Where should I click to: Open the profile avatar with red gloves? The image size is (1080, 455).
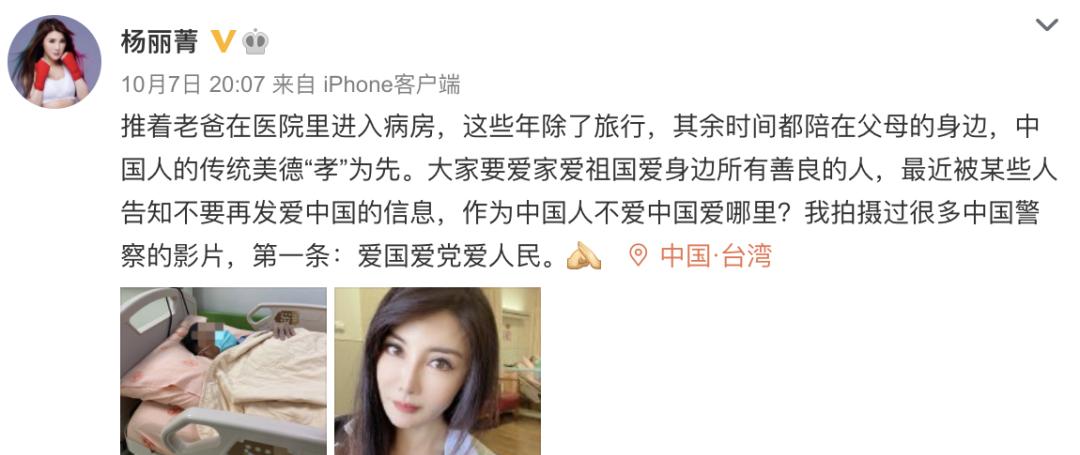pyautogui.click(x=54, y=61)
